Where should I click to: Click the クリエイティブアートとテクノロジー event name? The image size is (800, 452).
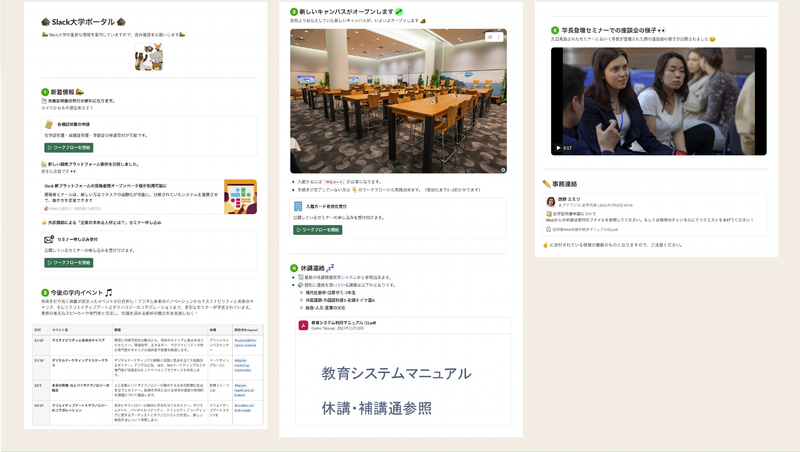tap(80, 408)
